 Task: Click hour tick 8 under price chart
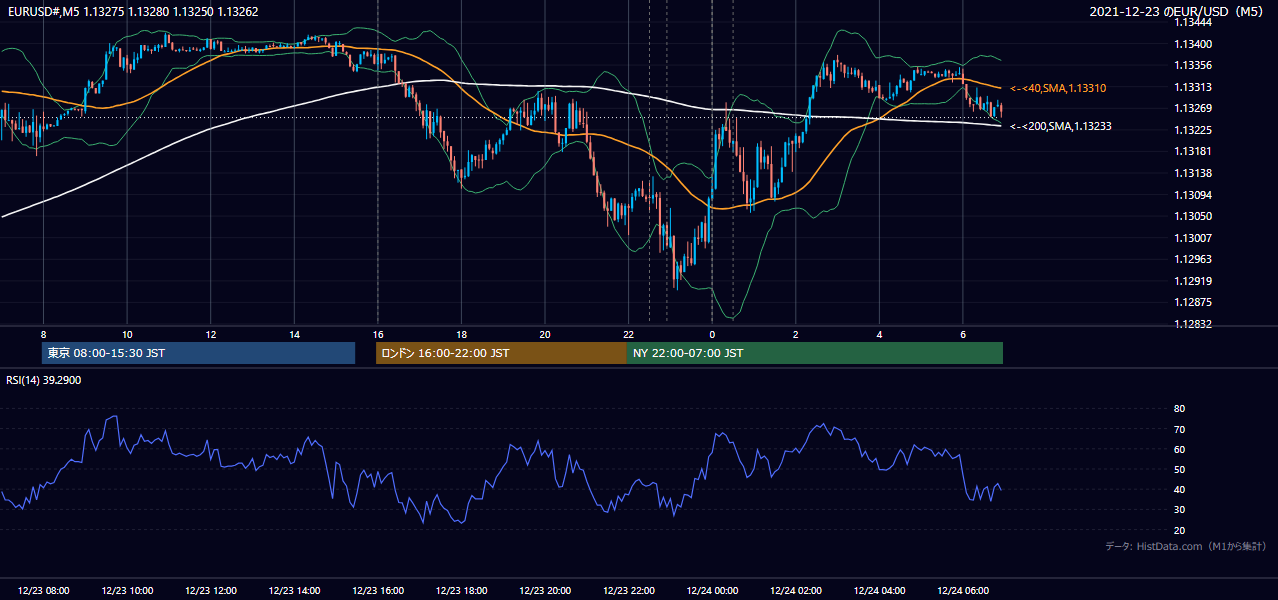43,334
